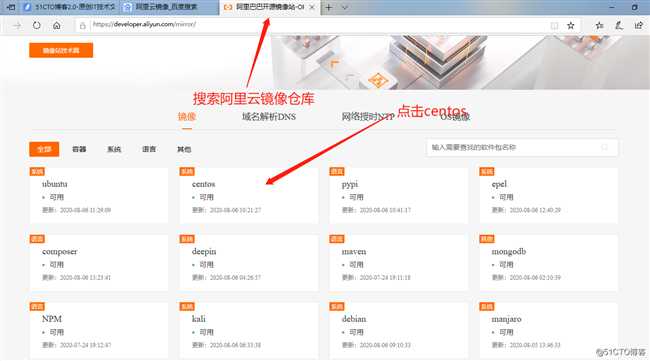Open reading view icon in address bar
650x361 pixels.
pos(554,25)
